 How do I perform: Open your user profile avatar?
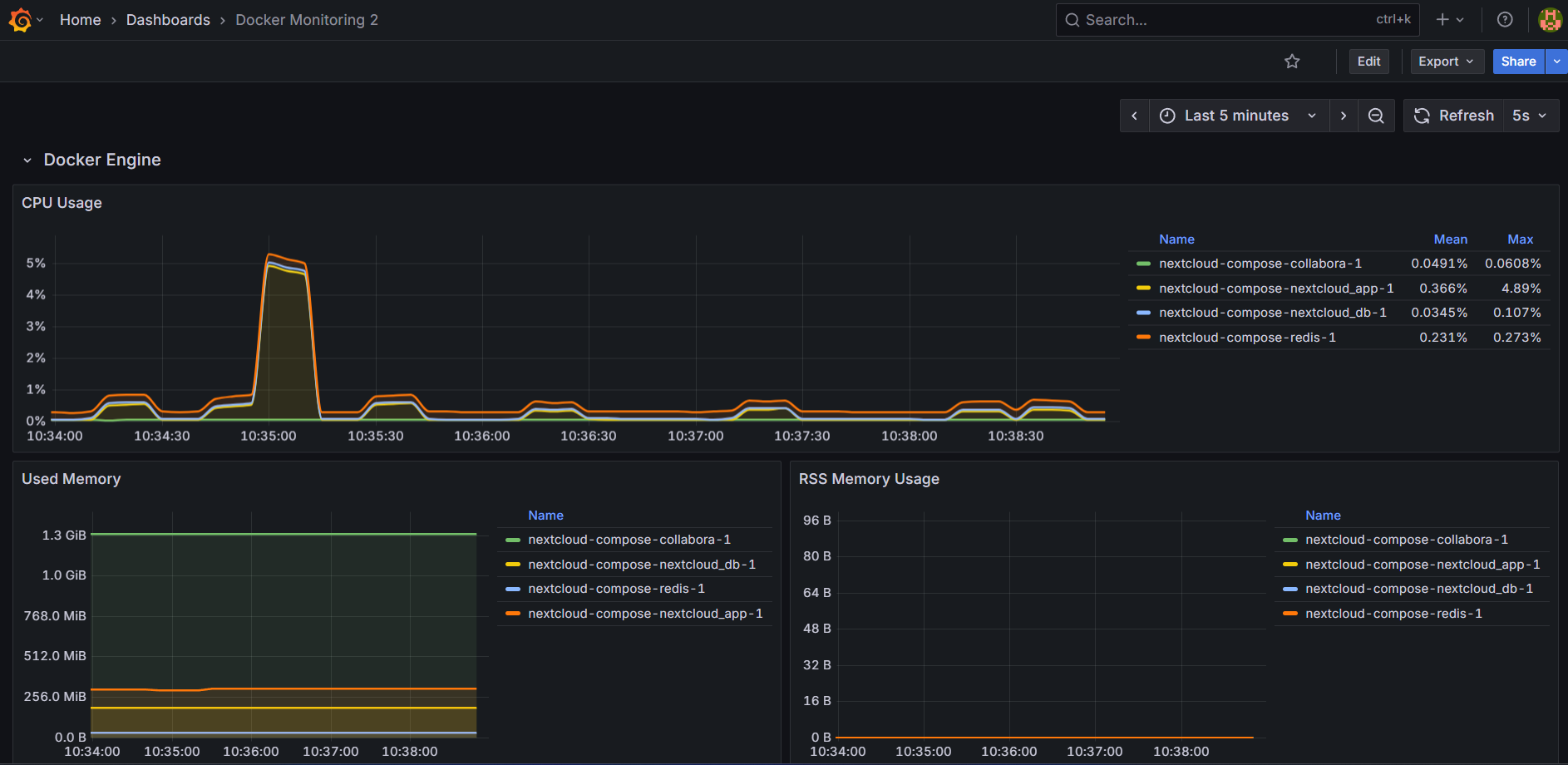tap(1550, 19)
